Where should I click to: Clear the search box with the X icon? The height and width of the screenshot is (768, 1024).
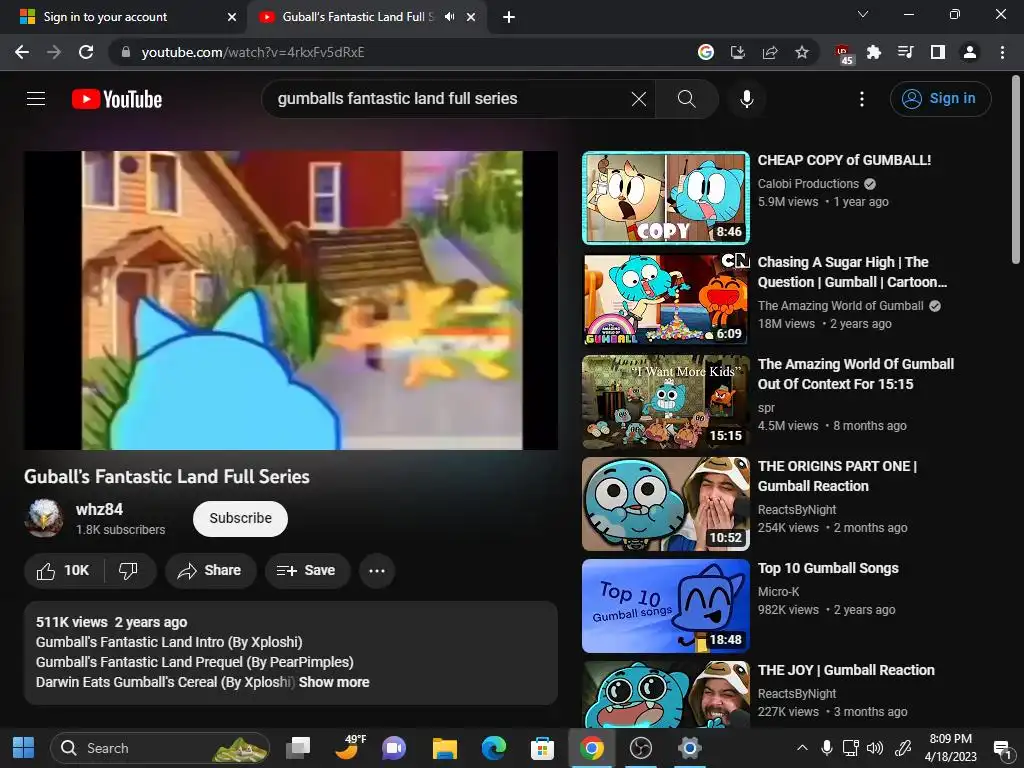(639, 99)
